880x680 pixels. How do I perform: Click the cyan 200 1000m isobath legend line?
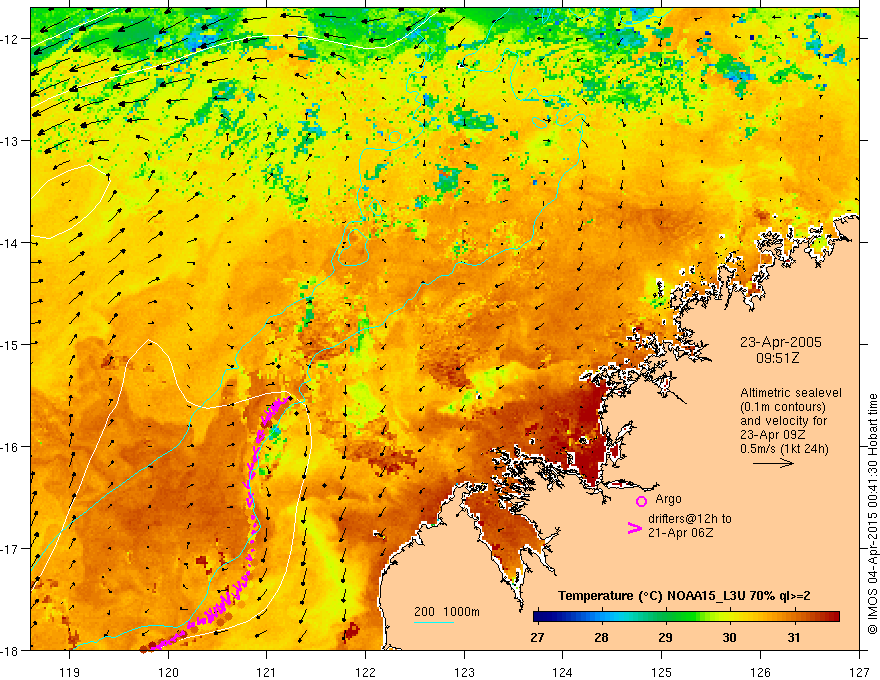coord(434,622)
